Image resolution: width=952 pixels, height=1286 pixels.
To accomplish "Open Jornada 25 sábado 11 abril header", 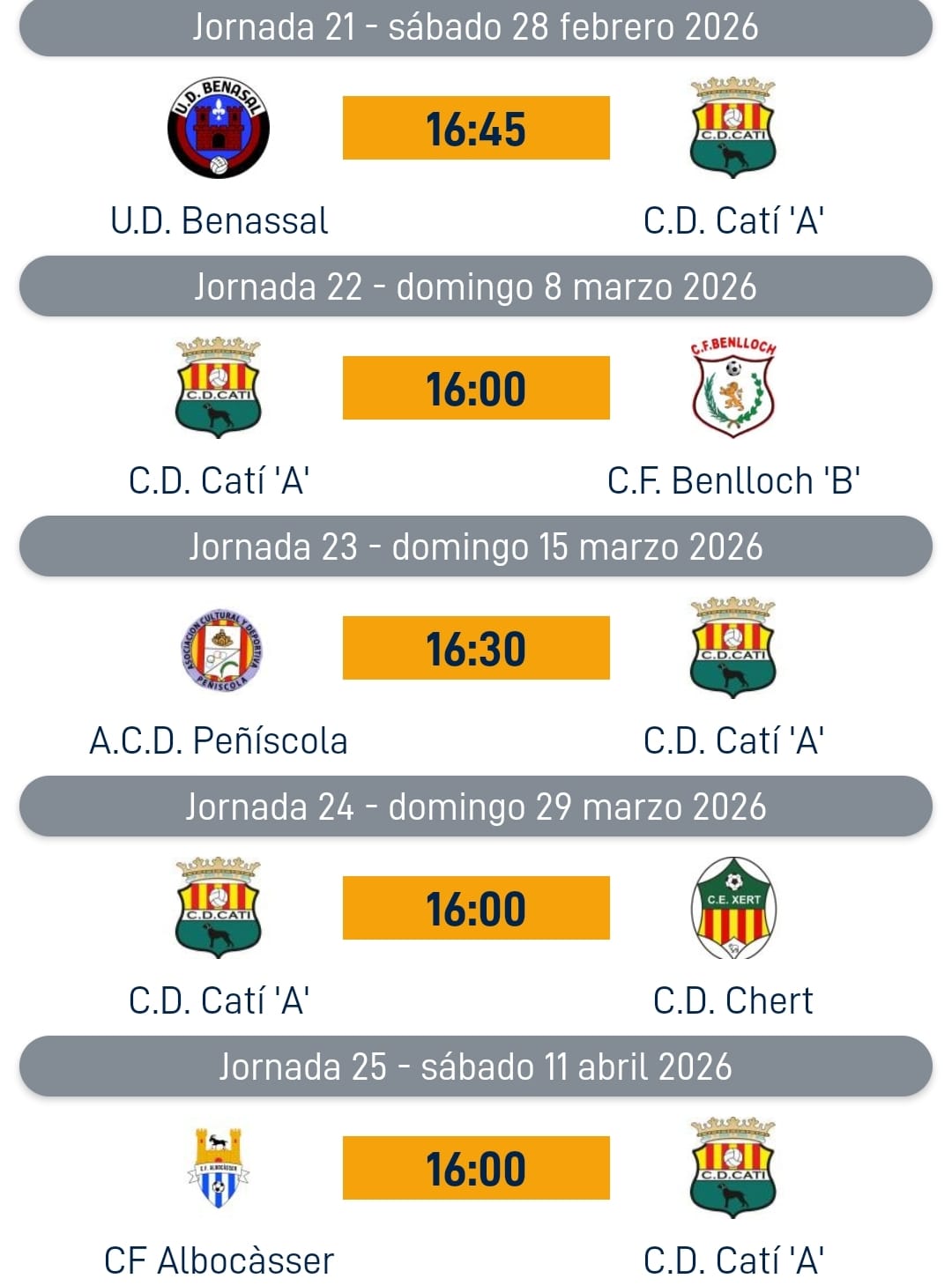I will [476, 1067].
